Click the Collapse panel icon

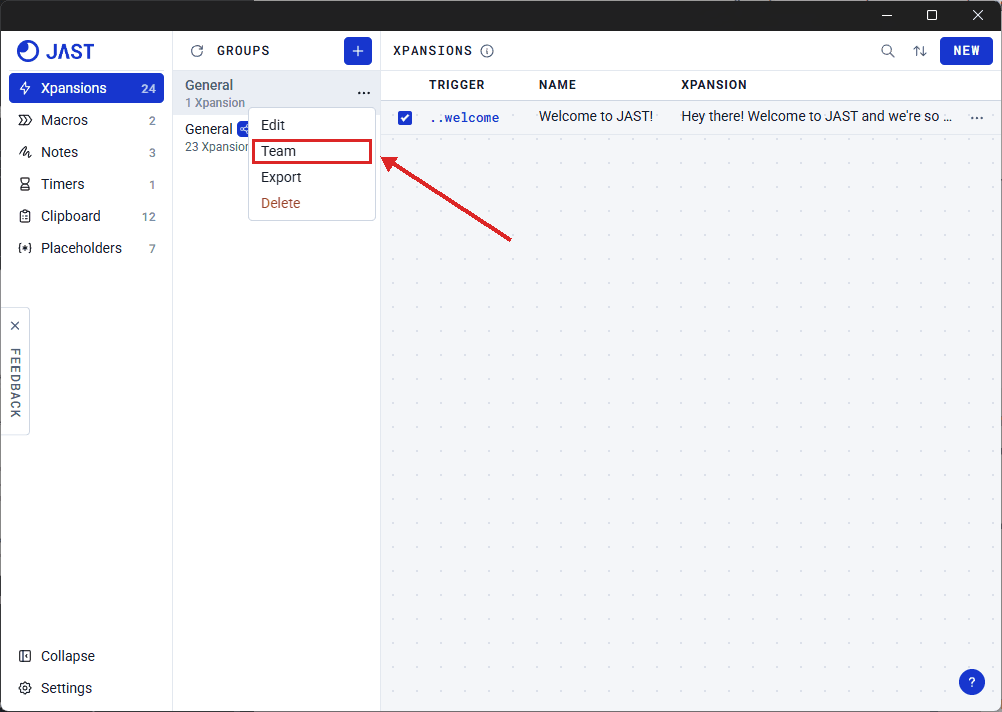(x=25, y=656)
